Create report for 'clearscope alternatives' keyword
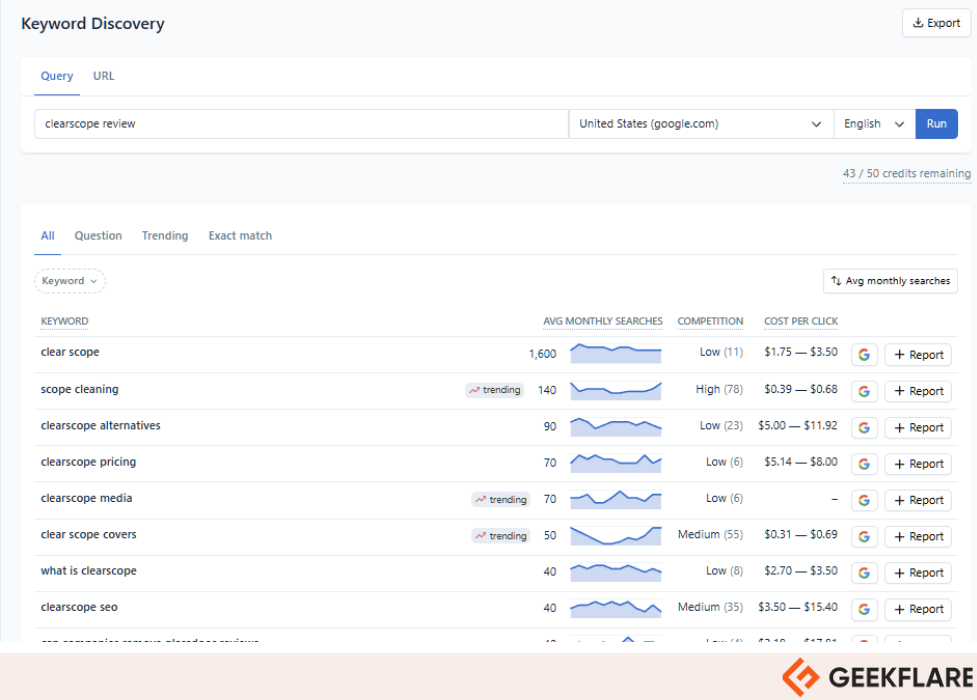 pos(918,428)
